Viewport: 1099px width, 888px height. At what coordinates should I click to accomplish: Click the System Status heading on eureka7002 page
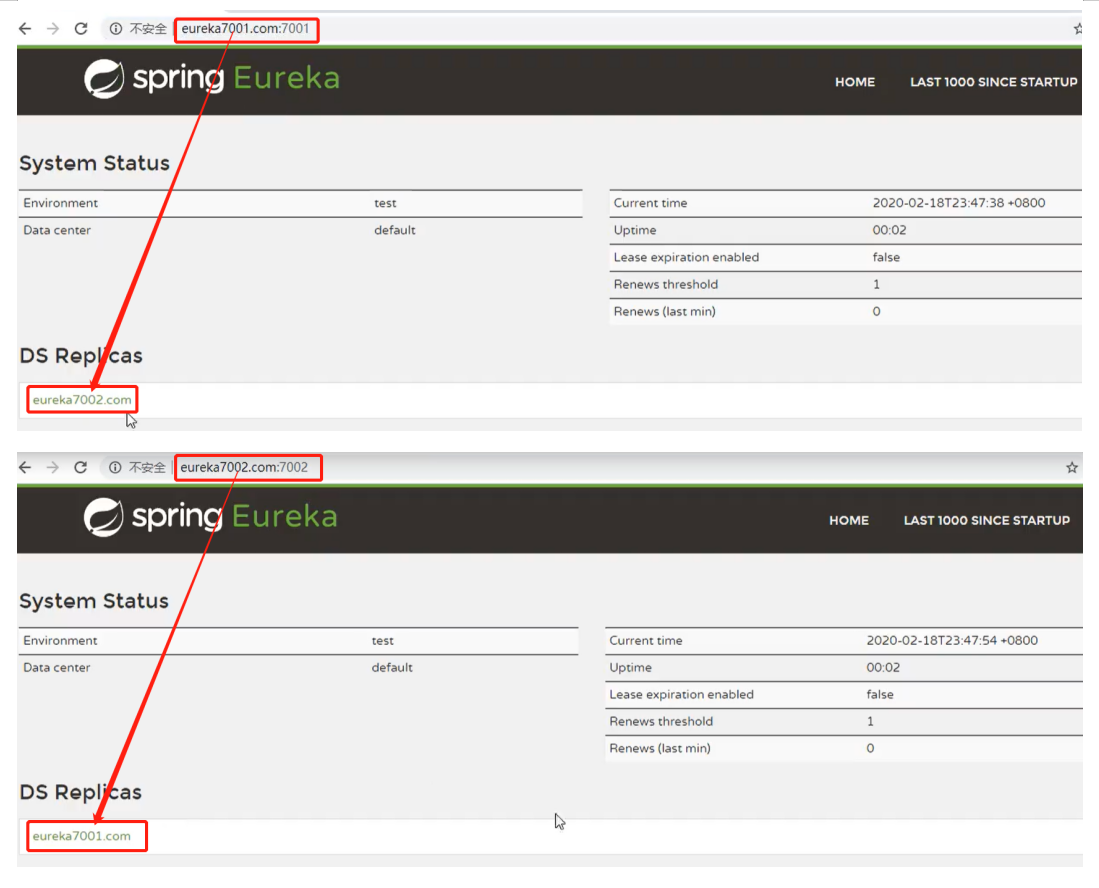[94, 601]
